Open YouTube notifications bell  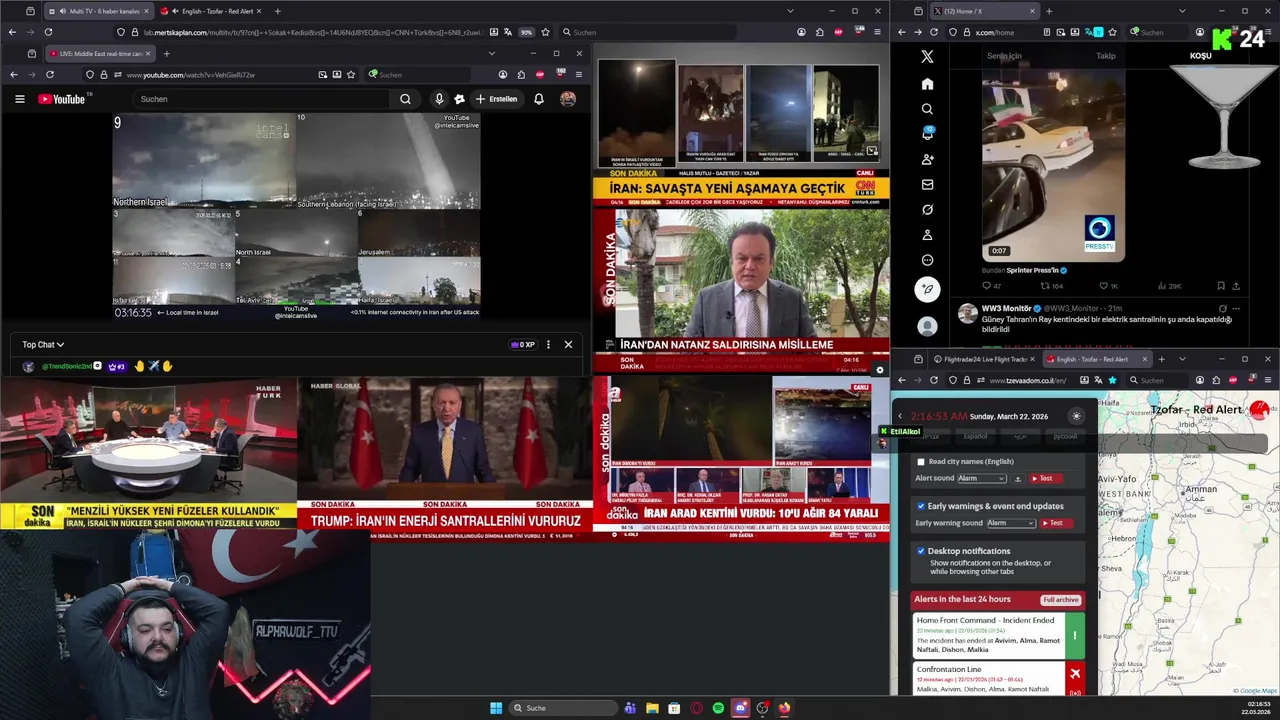click(538, 99)
